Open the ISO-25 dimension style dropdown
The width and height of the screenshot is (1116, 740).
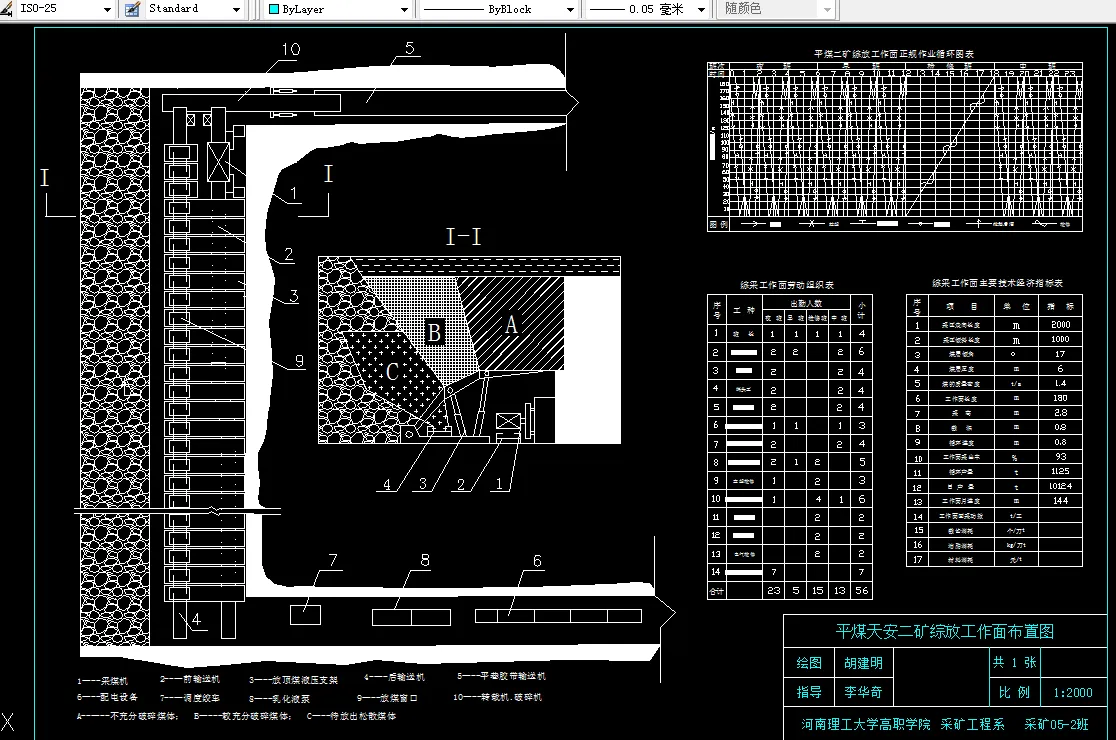(107, 9)
